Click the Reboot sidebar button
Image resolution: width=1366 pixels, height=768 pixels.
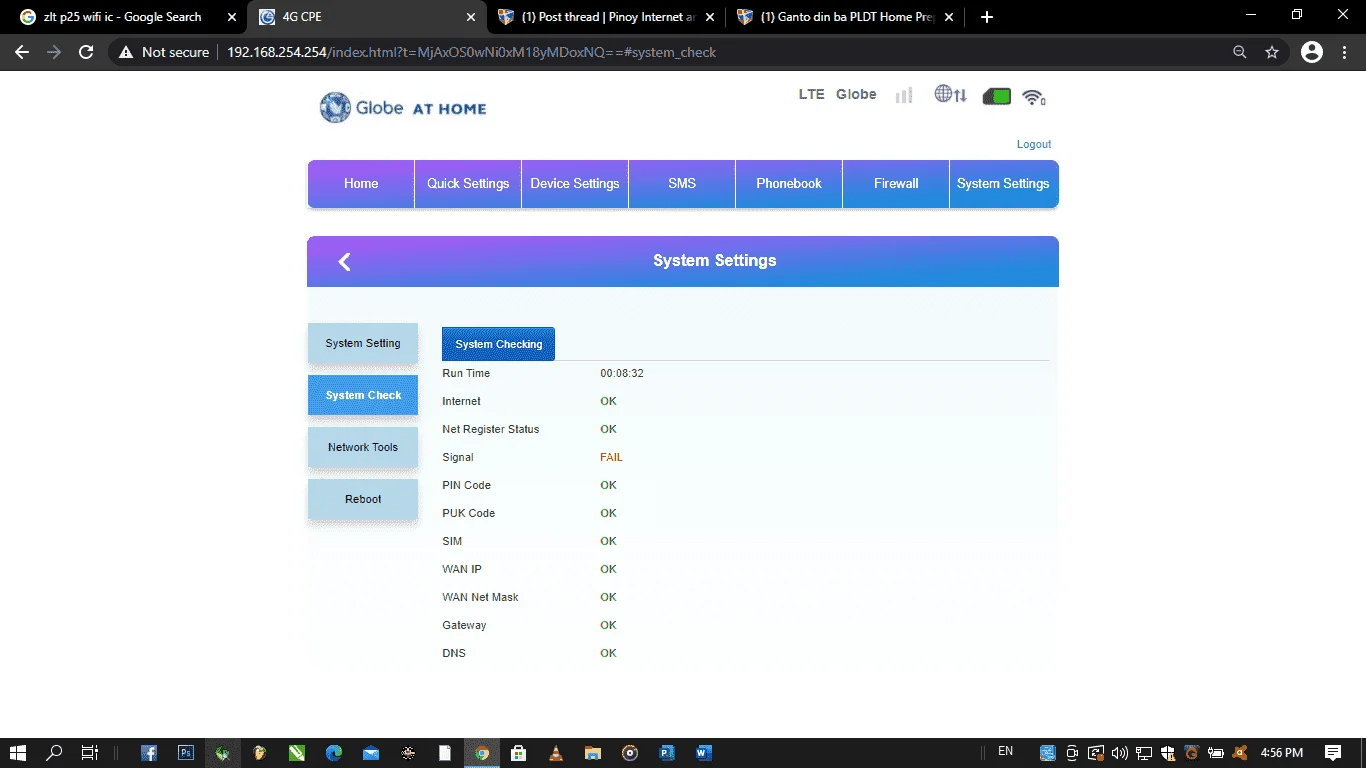coord(363,499)
